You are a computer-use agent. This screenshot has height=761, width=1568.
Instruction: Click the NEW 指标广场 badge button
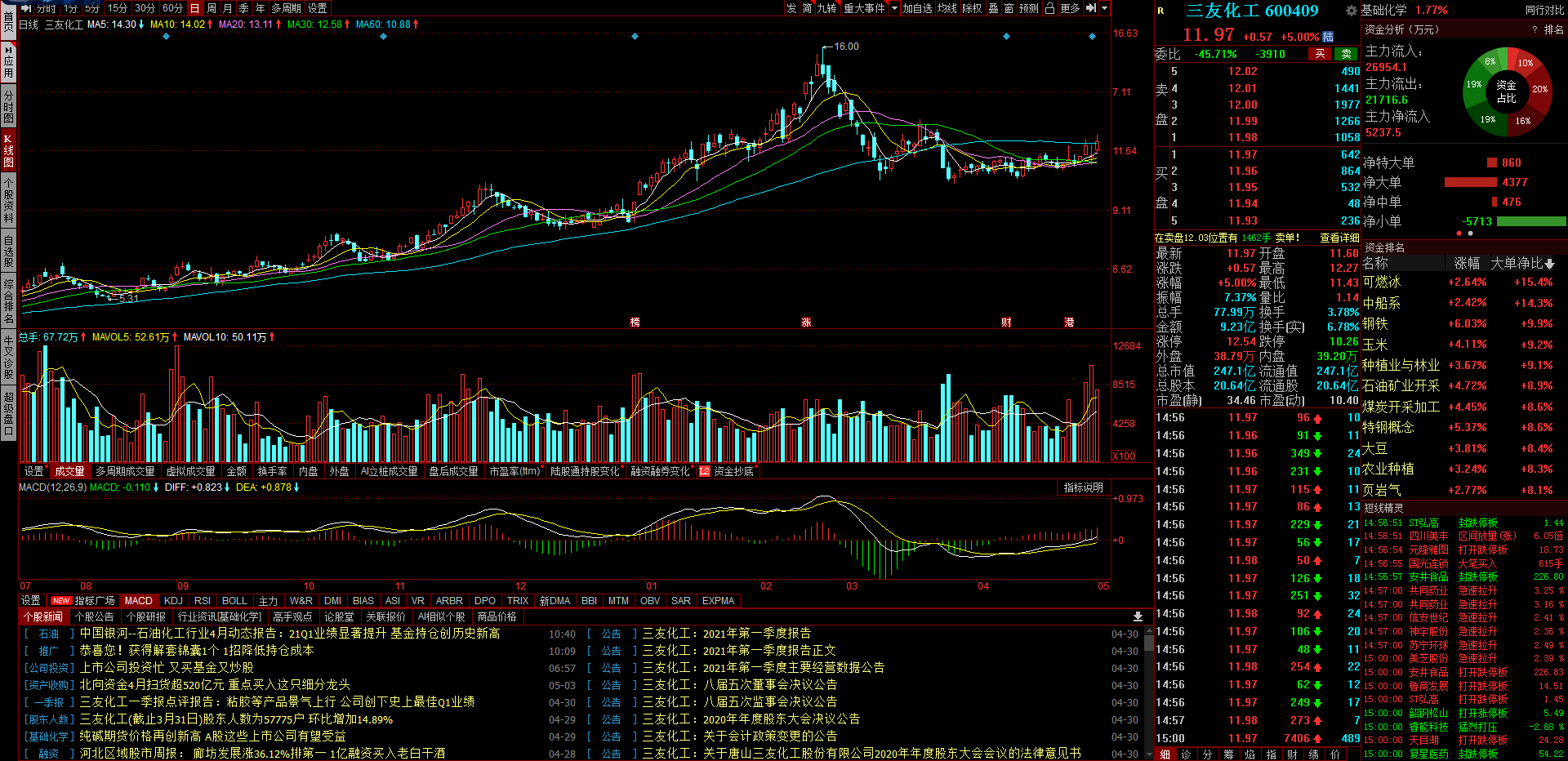coord(82,600)
